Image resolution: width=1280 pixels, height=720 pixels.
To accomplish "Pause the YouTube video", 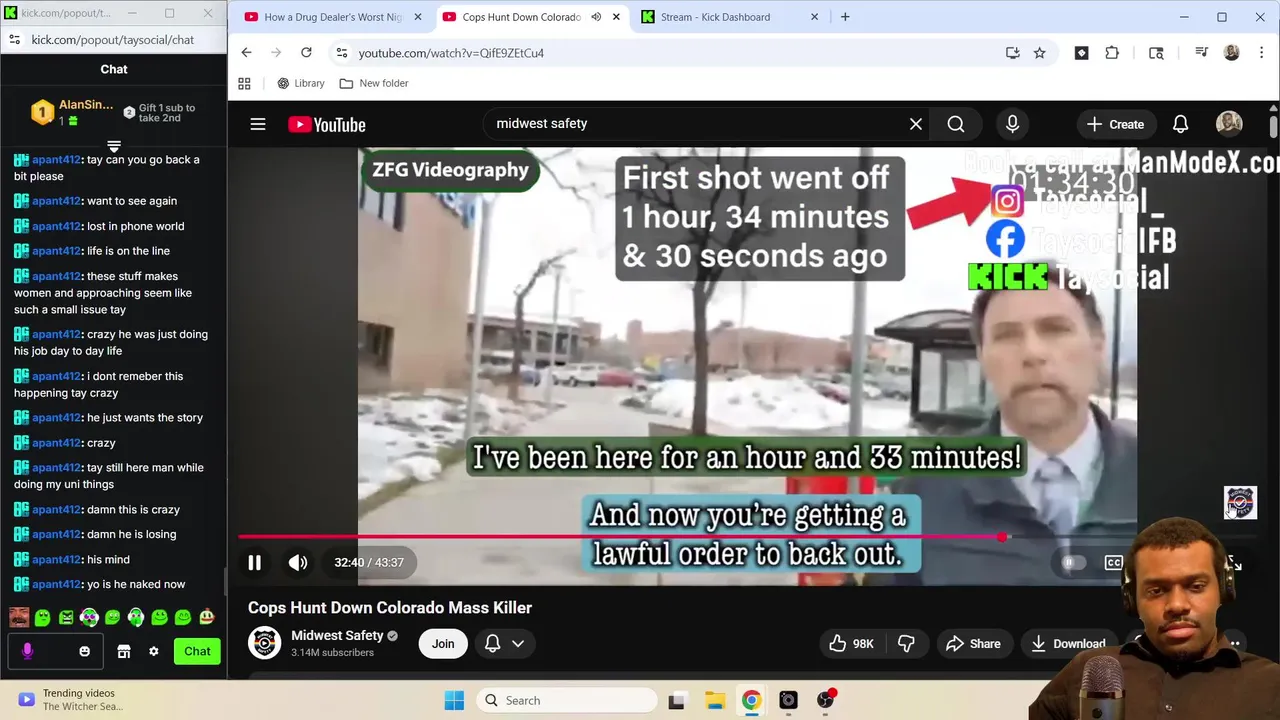I will [x=254, y=563].
